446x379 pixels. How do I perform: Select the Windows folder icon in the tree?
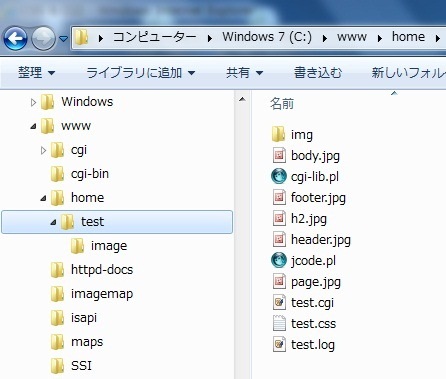[x=47, y=102]
